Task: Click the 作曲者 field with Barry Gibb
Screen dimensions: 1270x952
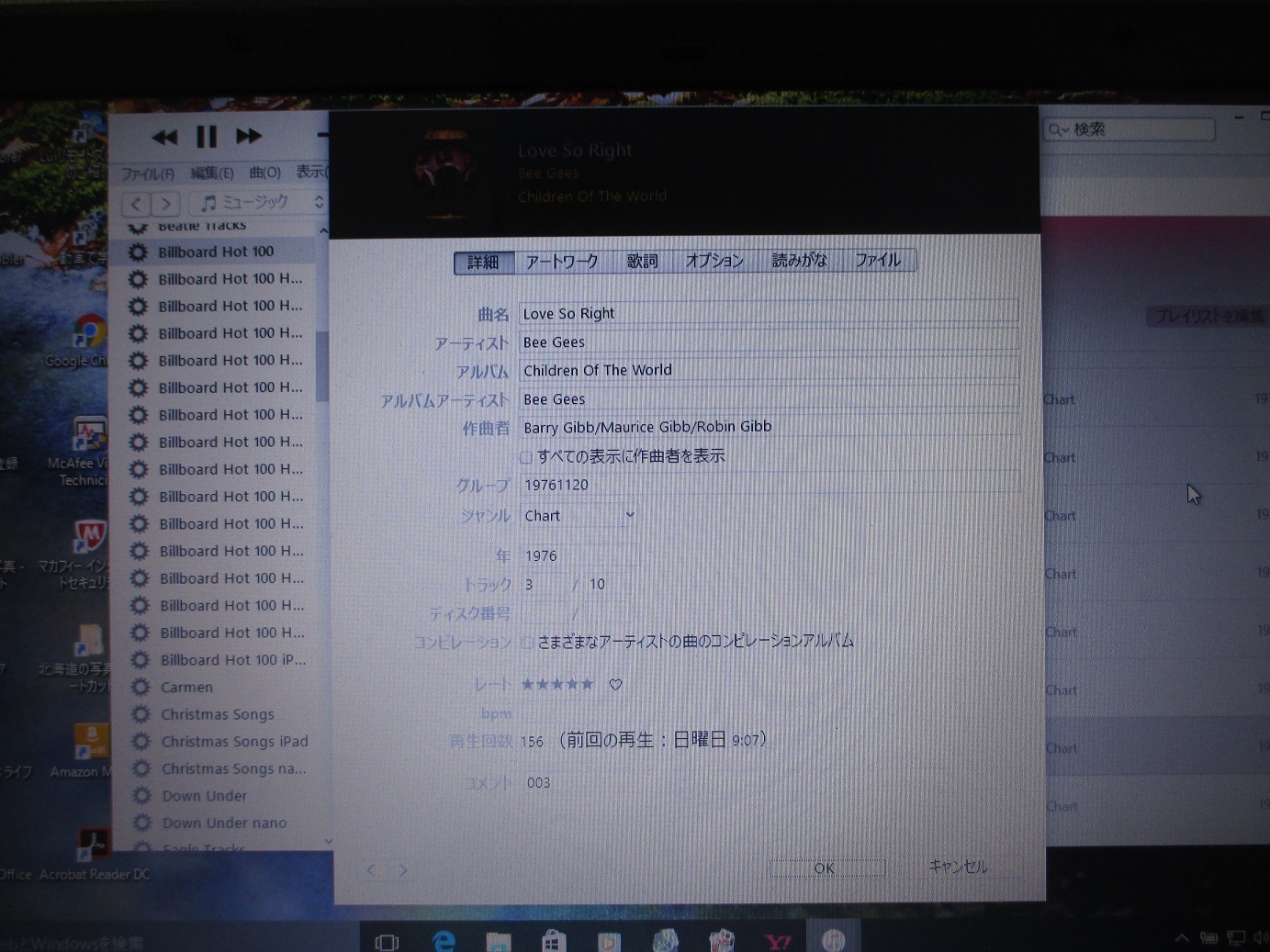Action: pos(770,427)
